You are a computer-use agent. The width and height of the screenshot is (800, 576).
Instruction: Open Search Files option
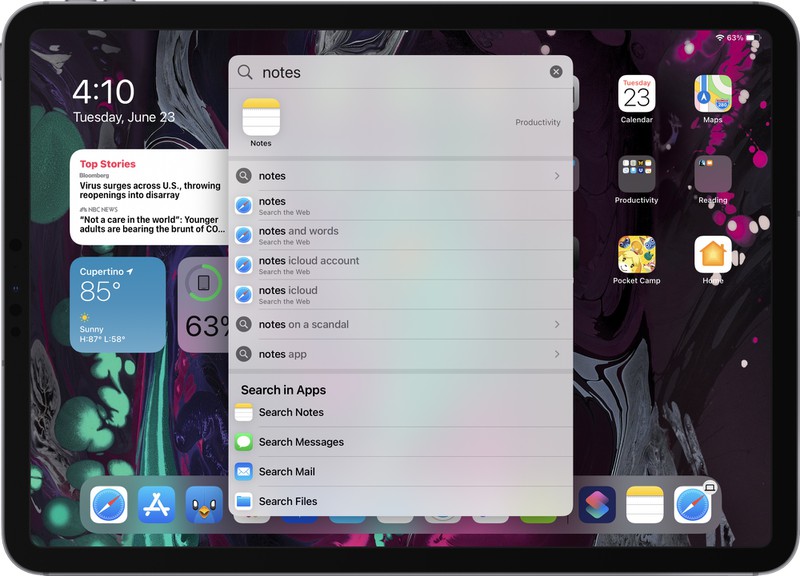point(287,502)
